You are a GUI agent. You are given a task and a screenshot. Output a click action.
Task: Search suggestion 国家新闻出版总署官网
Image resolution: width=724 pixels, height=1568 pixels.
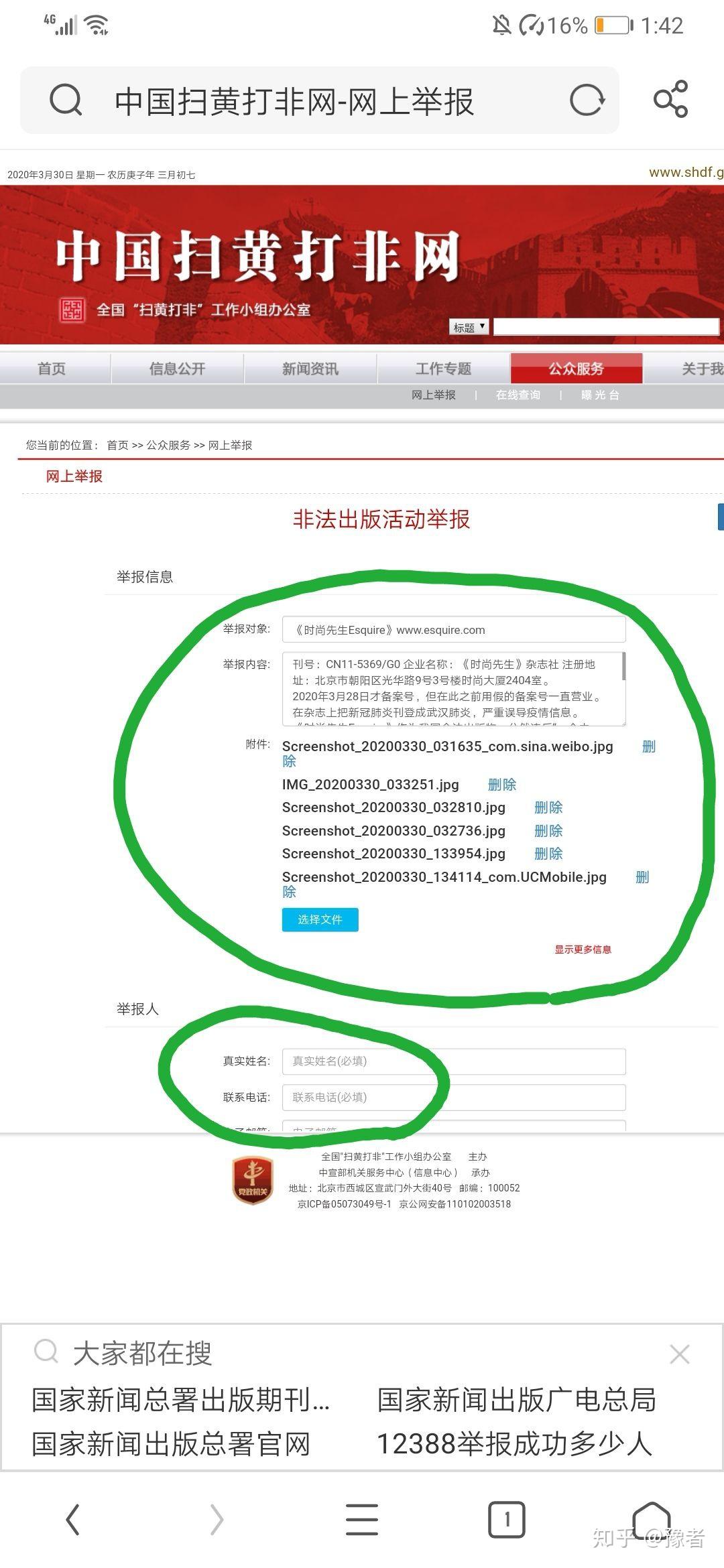[171, 1445]
